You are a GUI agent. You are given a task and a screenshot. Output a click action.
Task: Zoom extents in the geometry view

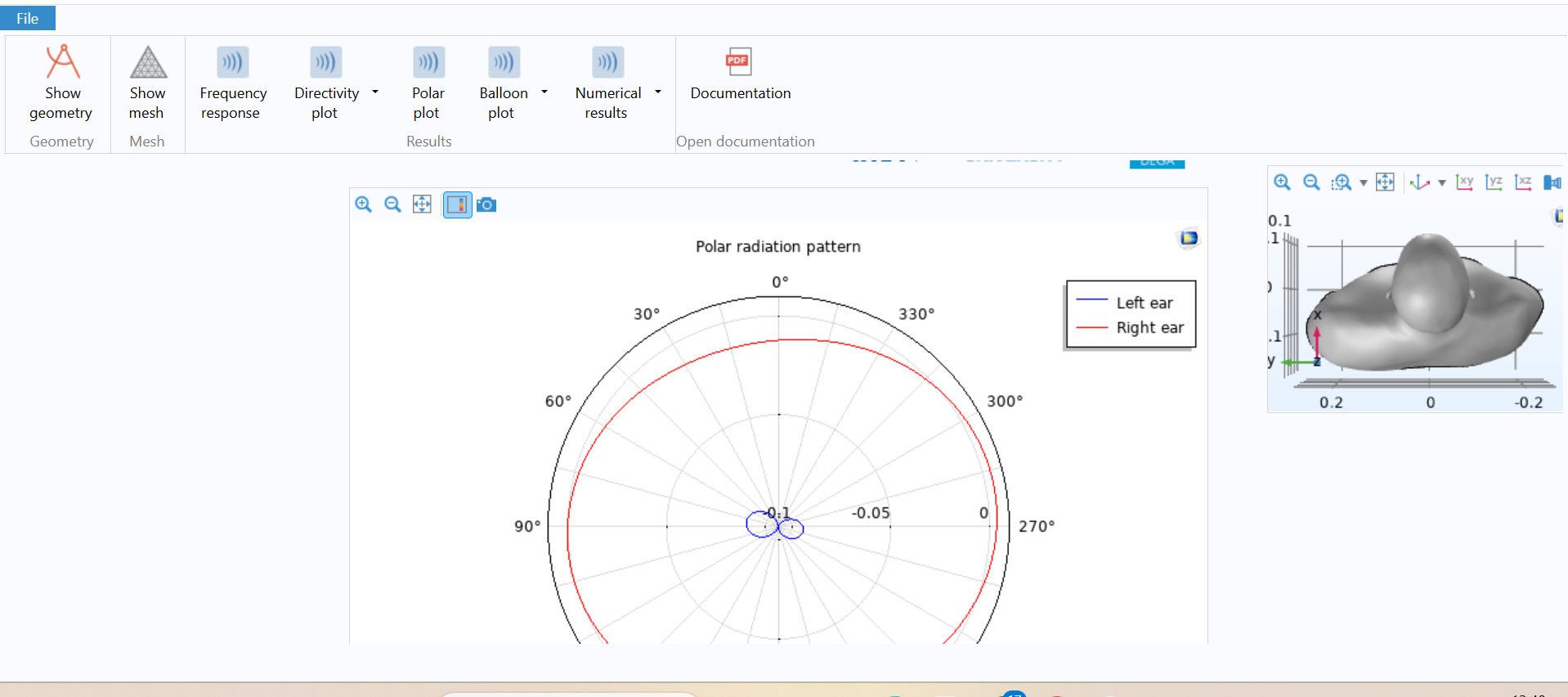(1385, 182)
